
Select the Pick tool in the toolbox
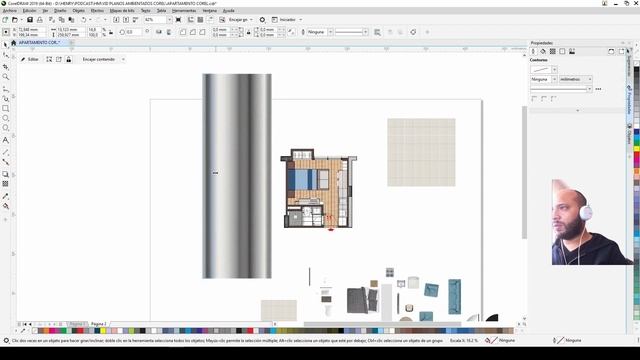tap(5, 45)
